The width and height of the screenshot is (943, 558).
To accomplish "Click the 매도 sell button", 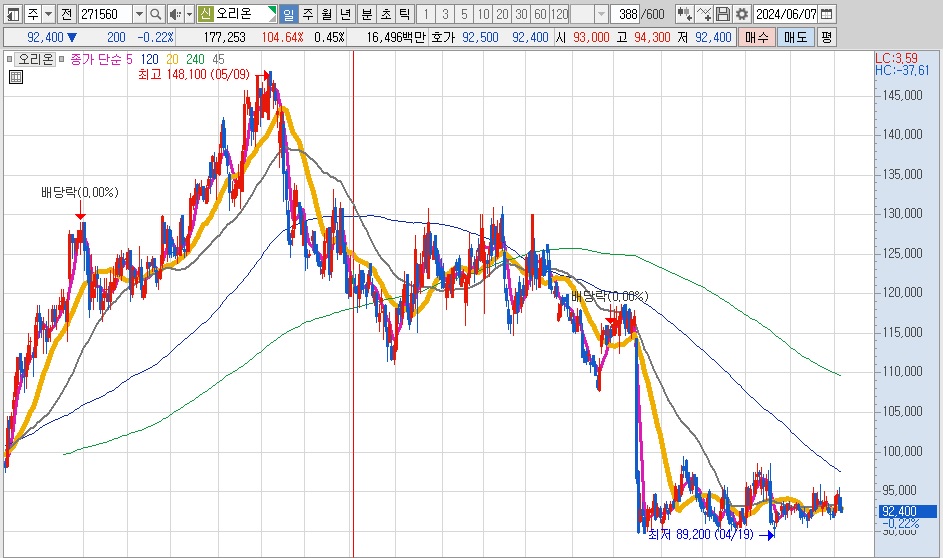I will tap(796, 37).
